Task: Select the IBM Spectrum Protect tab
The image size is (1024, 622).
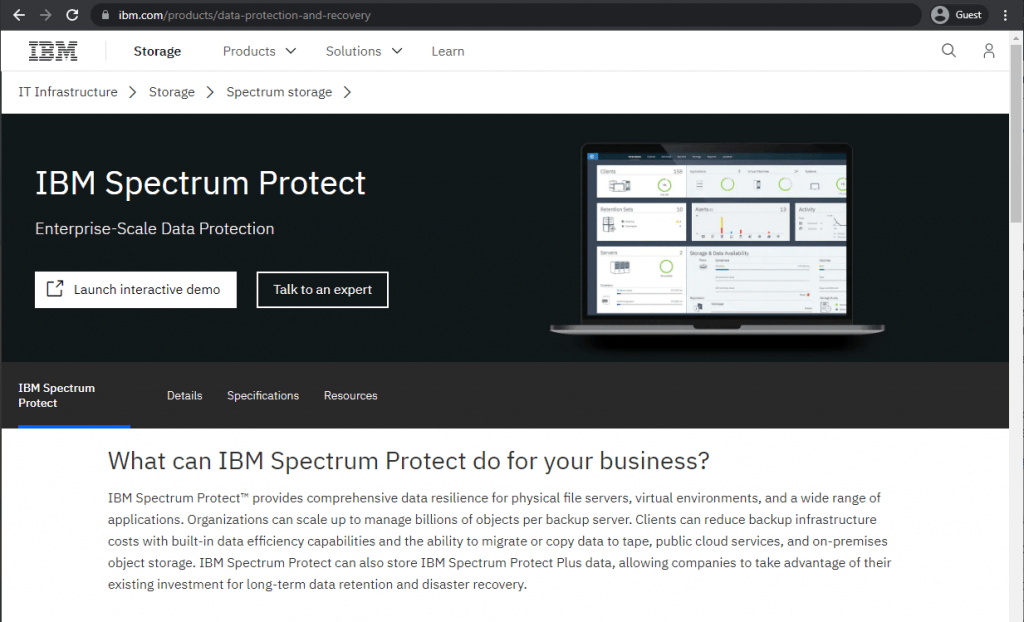Action: point(74,395)
